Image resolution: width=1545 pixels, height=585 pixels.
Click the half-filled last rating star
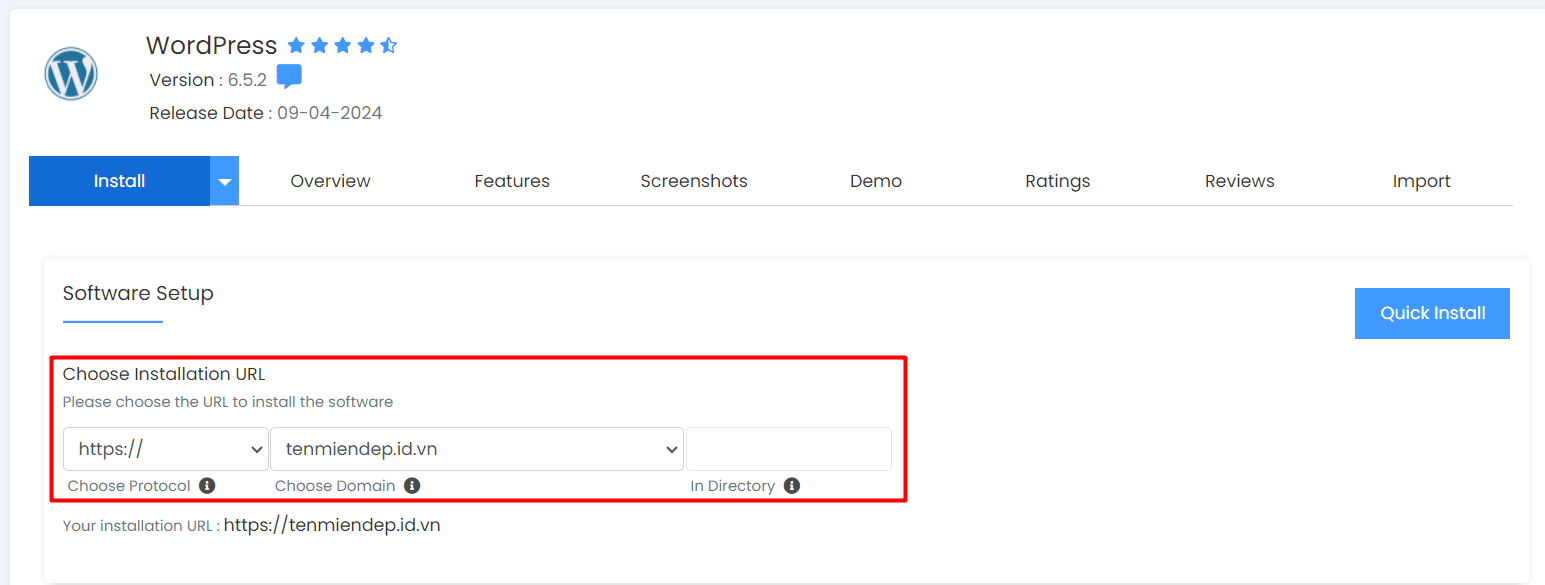pyautogui.click(x=389, y=44)
